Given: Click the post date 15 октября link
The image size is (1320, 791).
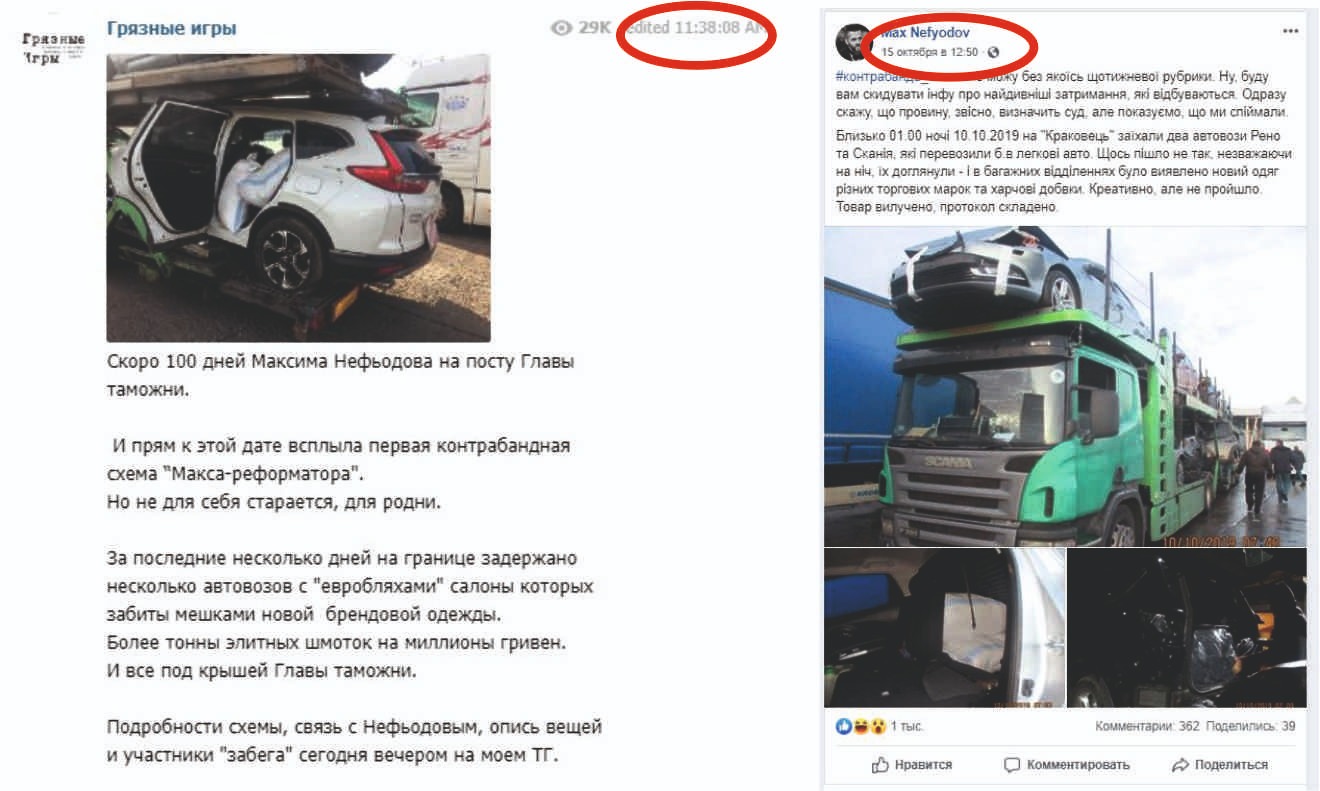Looking at the screenshot, I should 930,52.
